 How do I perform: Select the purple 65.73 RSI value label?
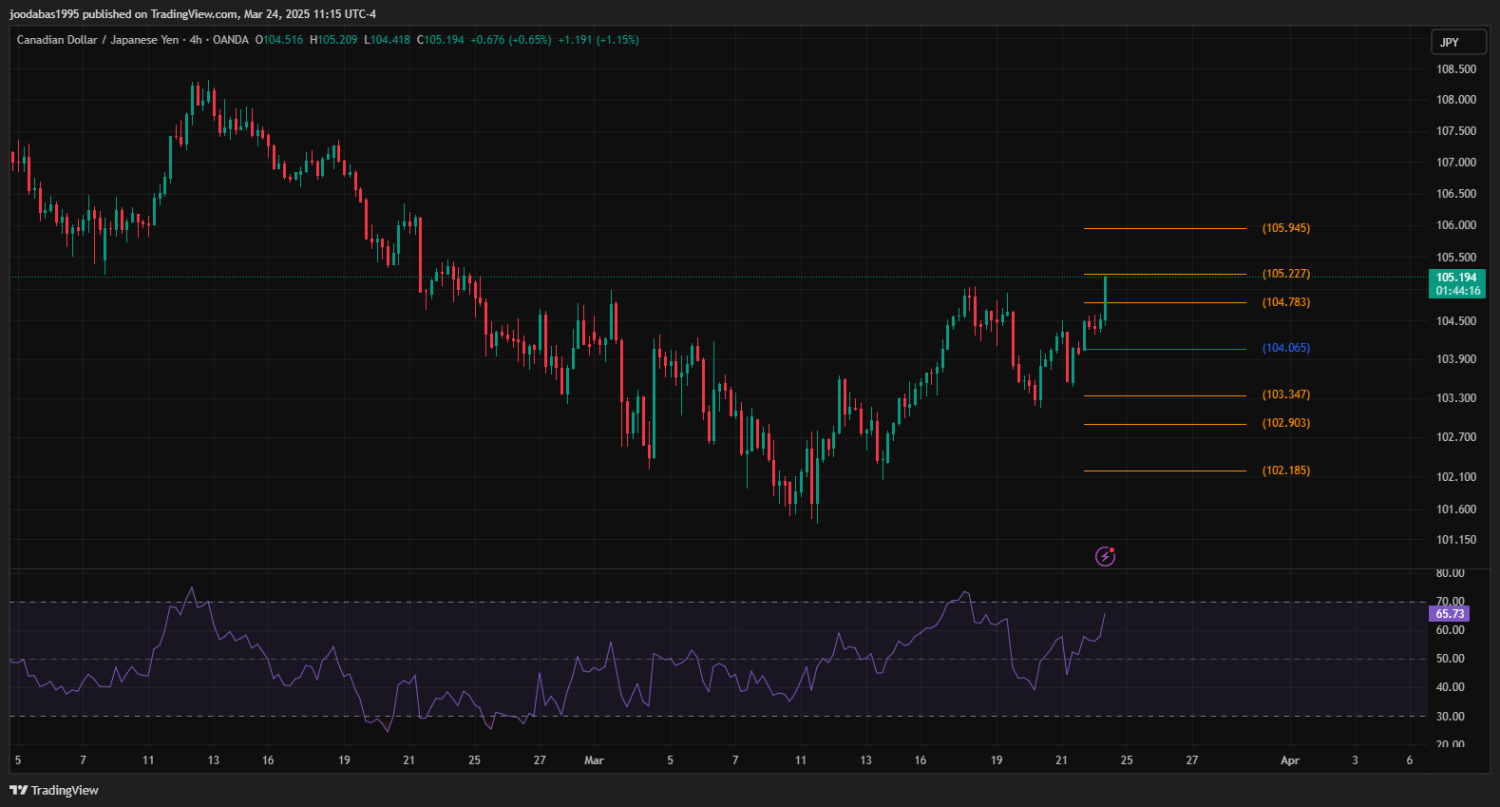(1449, 614)
